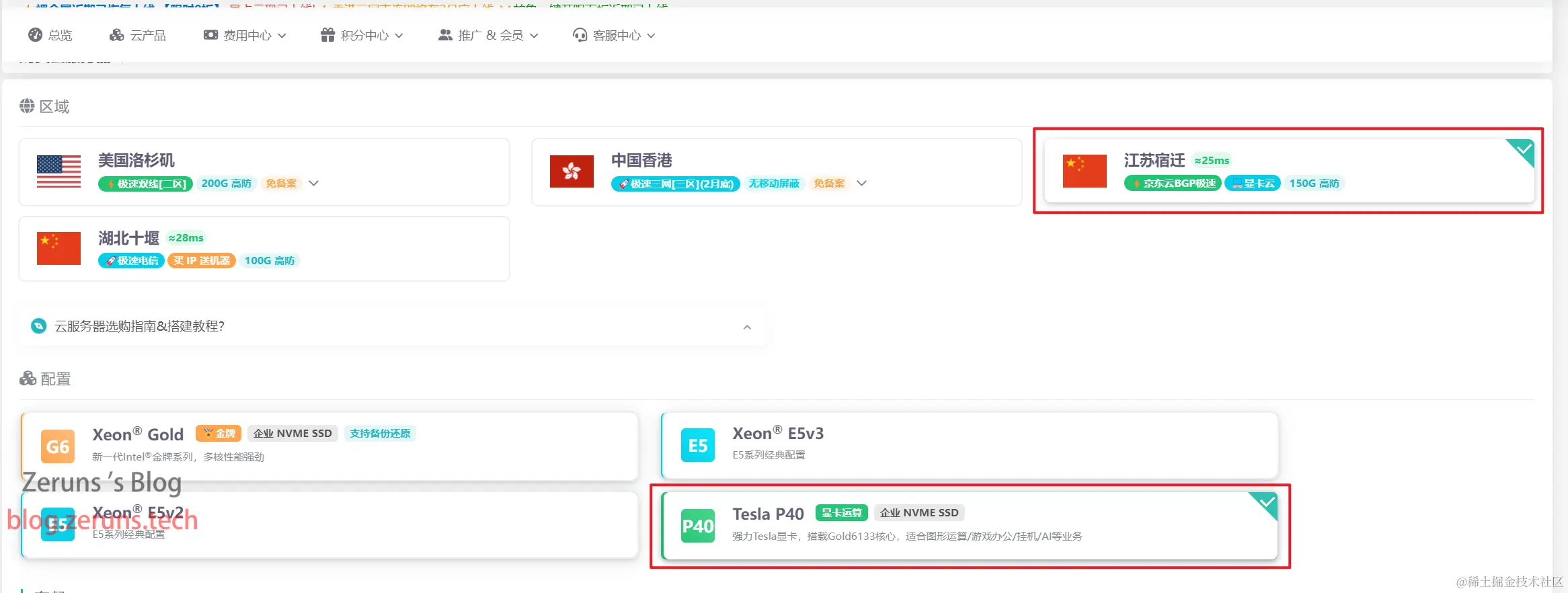Click the orange G6 icon
Image resolution: width=1568 pixels, height=593 pixels.
tap(58, 446)
